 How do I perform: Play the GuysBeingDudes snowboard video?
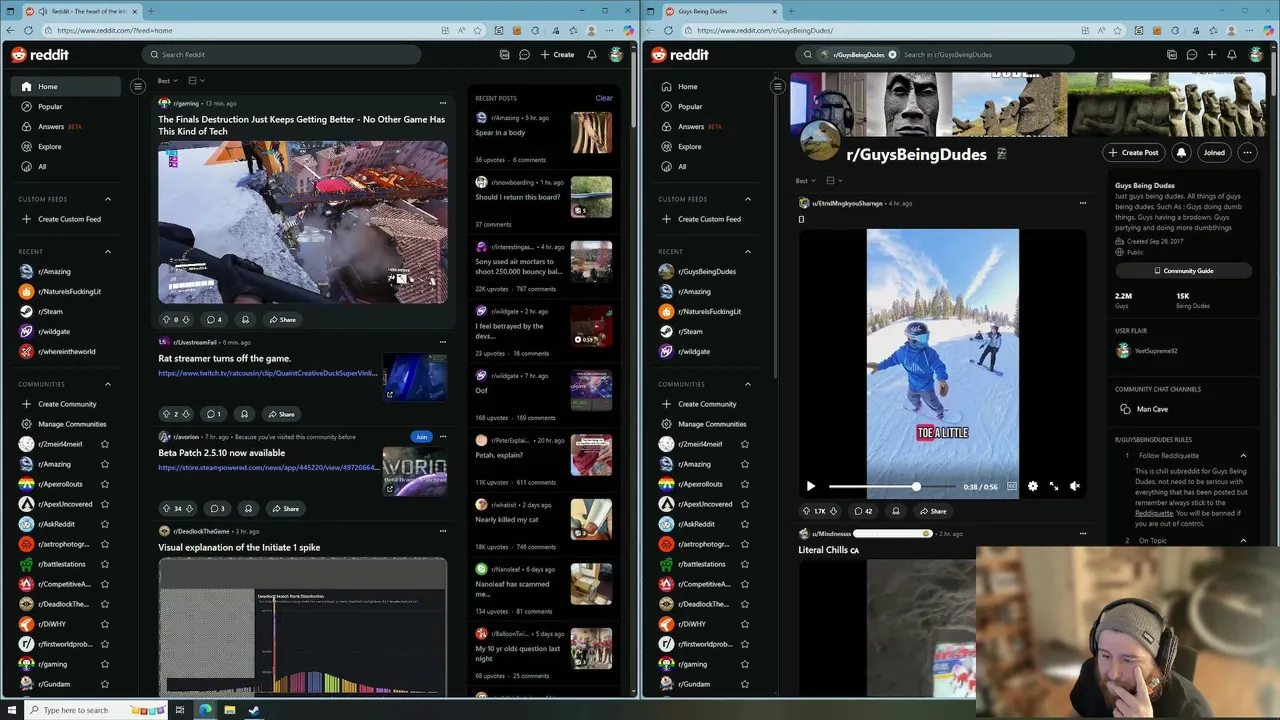(811, 486)
